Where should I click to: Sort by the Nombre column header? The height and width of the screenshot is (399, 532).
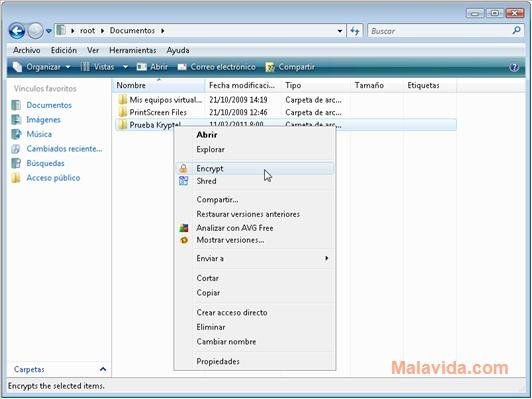[158, 86]
